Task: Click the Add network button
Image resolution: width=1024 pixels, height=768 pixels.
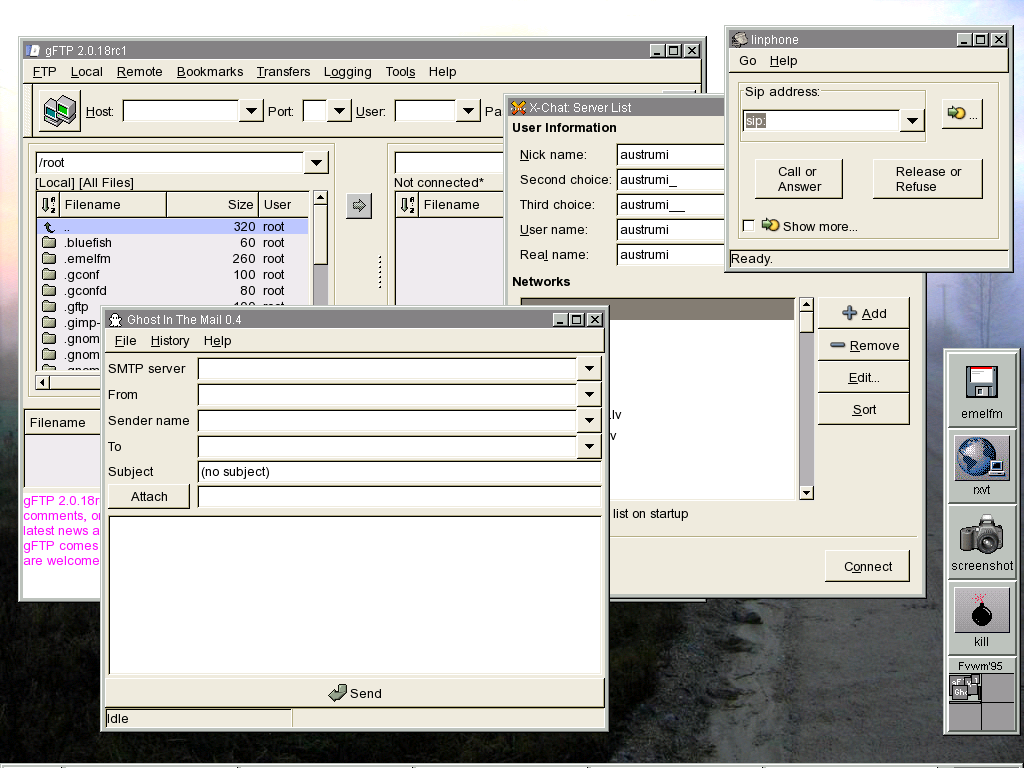Action: click(863, 313)
